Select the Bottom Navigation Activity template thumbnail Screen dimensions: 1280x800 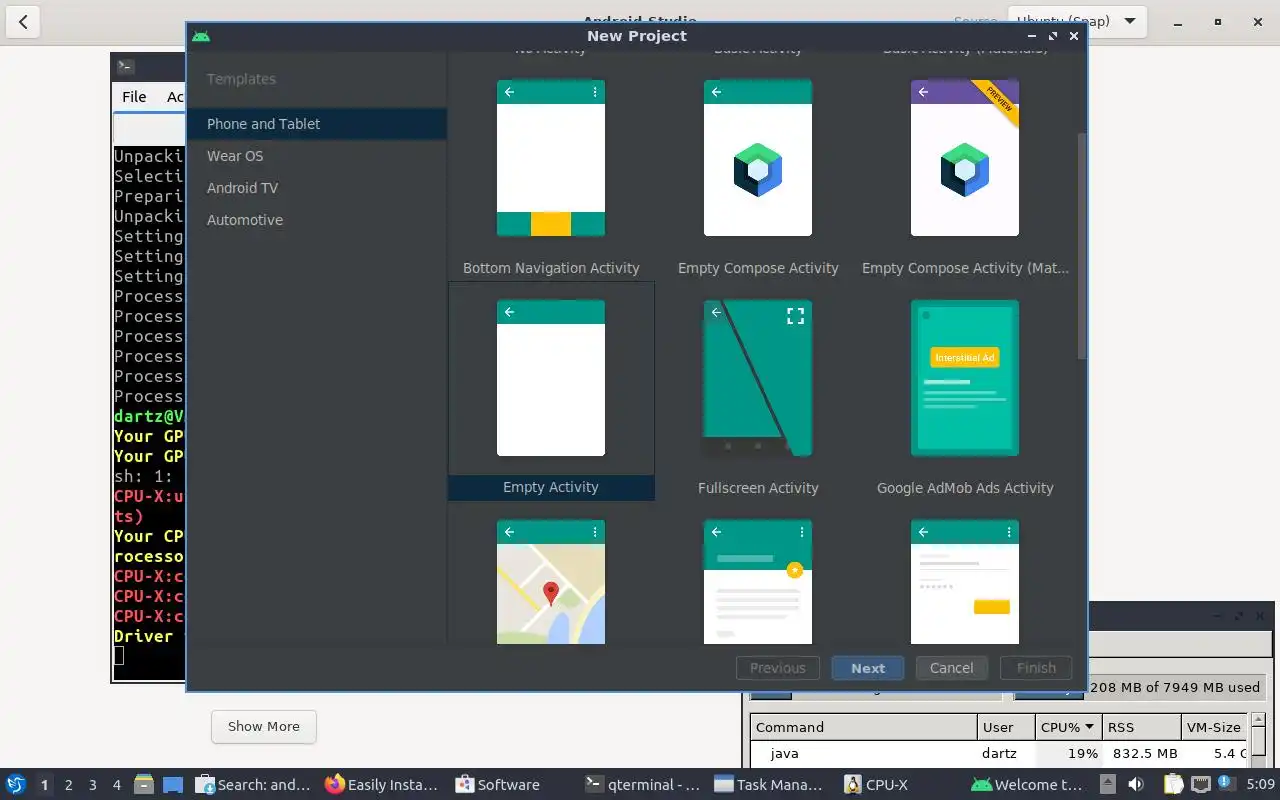pyautogui.click(x=551, y=158)
